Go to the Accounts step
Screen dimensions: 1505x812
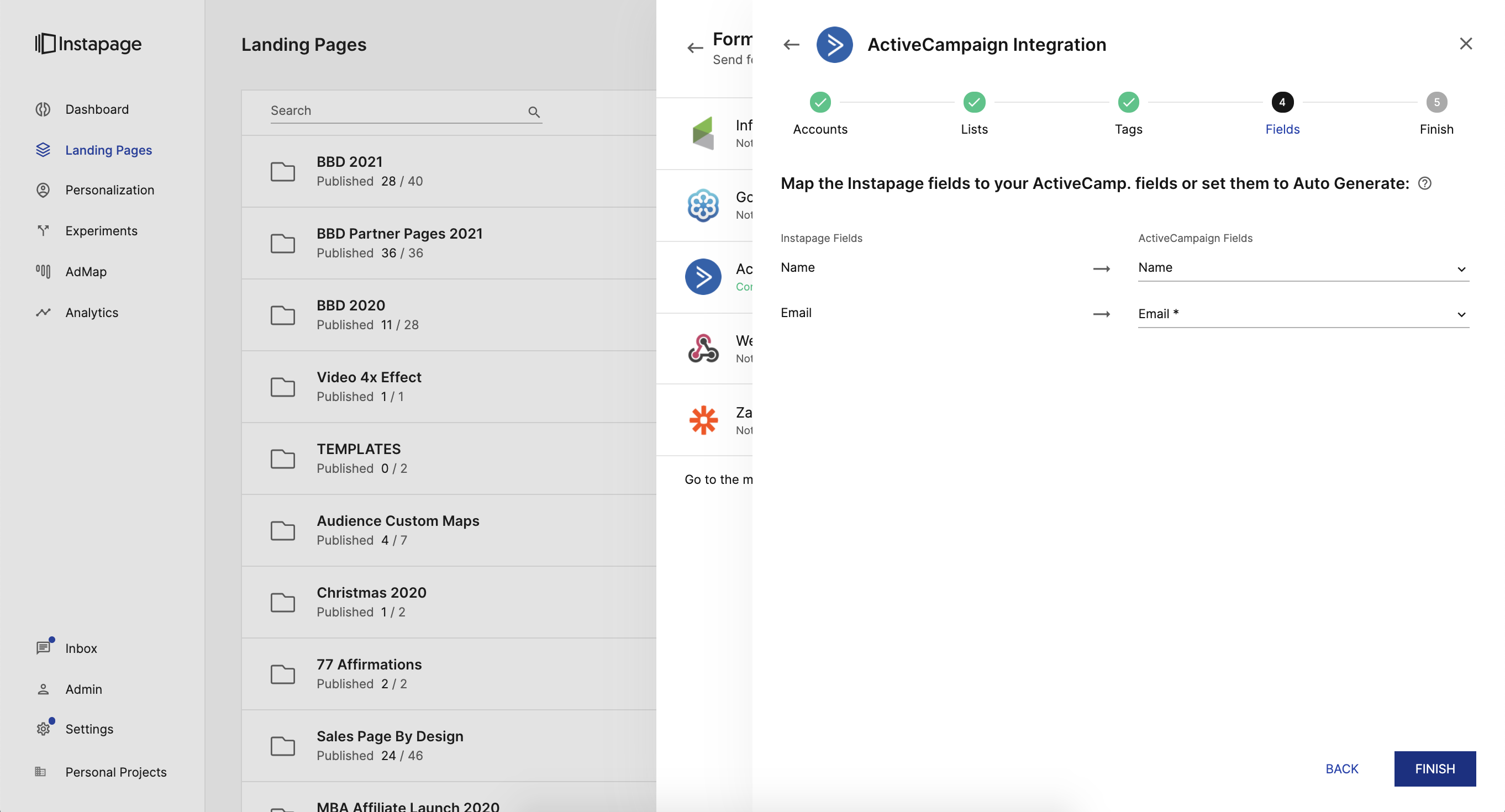point(820,113)
